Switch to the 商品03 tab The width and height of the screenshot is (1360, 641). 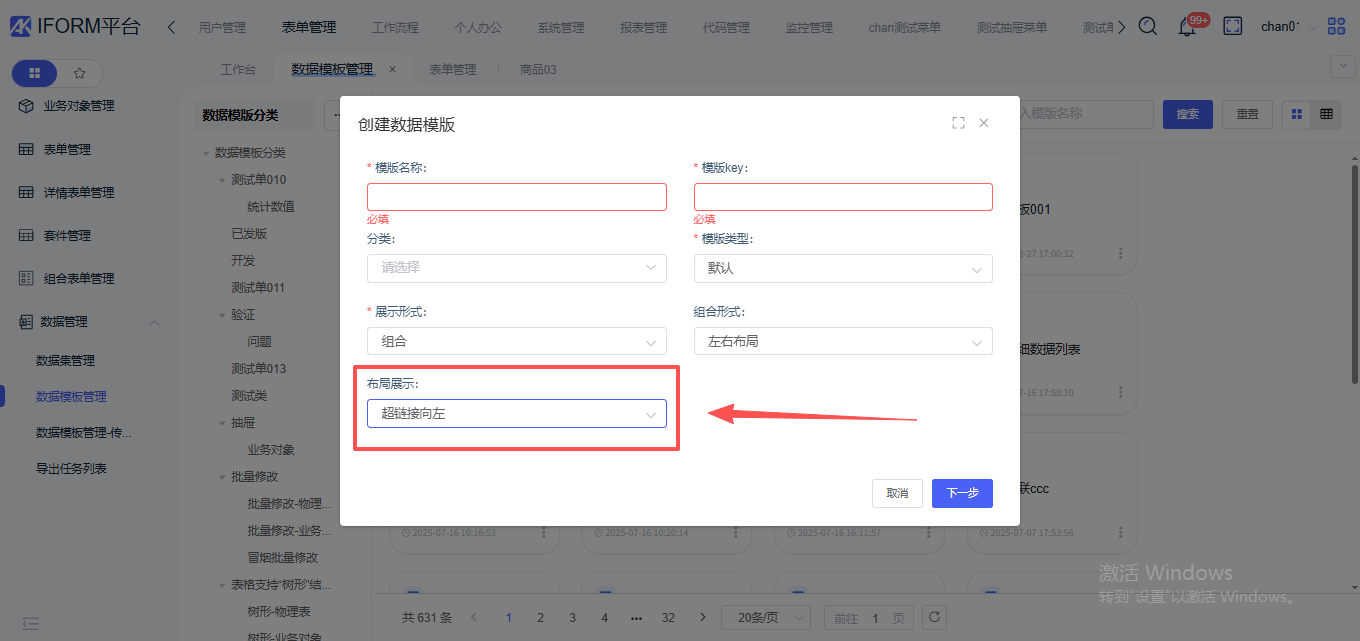(x=538, y=70)
